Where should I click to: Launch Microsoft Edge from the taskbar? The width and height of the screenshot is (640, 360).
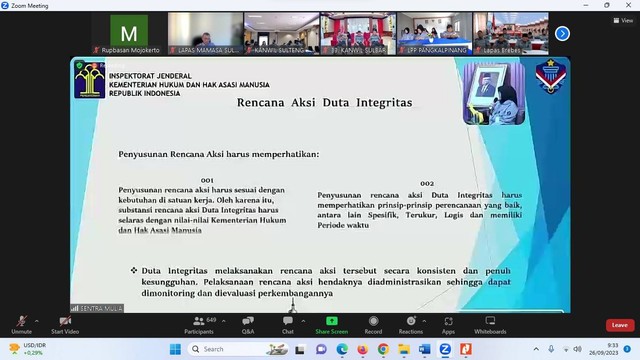[x=342, y=349]
